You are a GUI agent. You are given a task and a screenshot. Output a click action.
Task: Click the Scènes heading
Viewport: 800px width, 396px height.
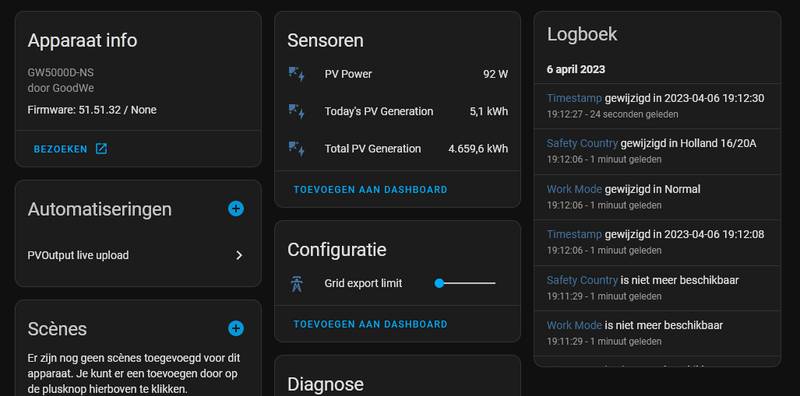coord(57,329)
